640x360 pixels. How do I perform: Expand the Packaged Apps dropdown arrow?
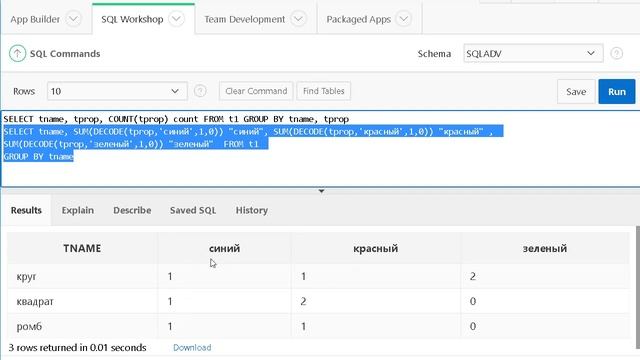403,19
